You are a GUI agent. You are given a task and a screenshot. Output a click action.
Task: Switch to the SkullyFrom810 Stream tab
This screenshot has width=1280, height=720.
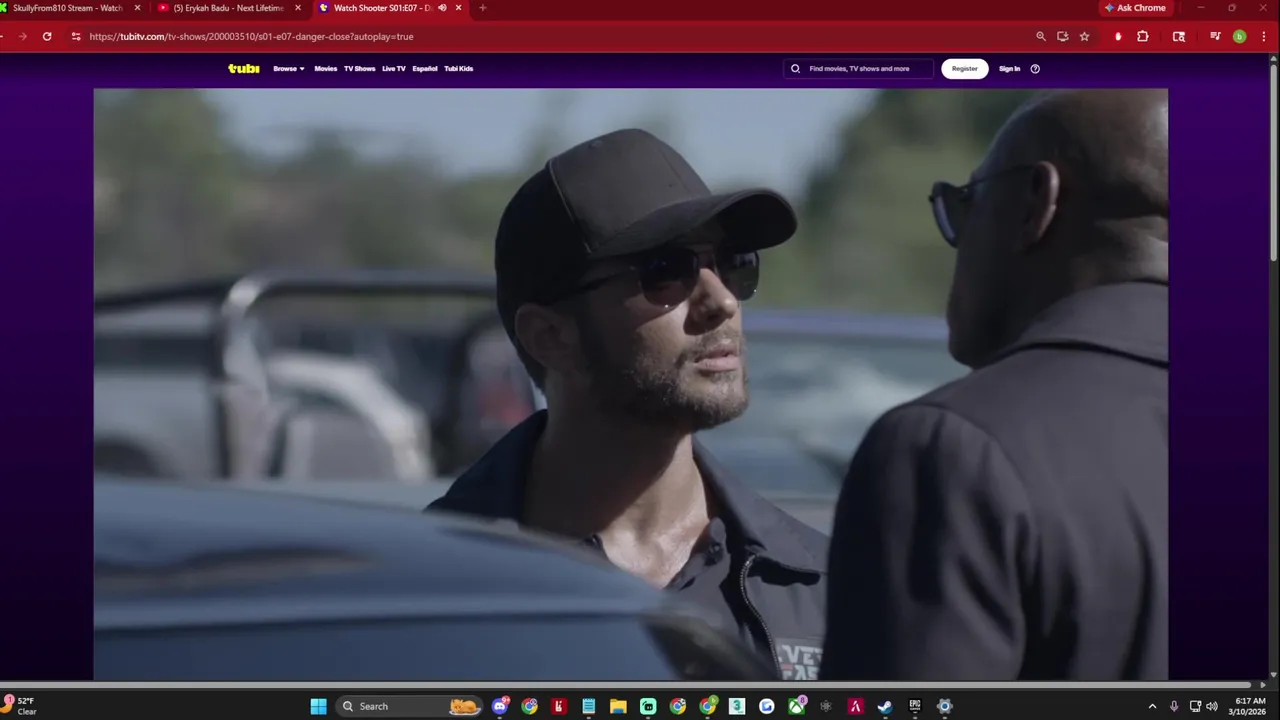click(x=68, y=8)
